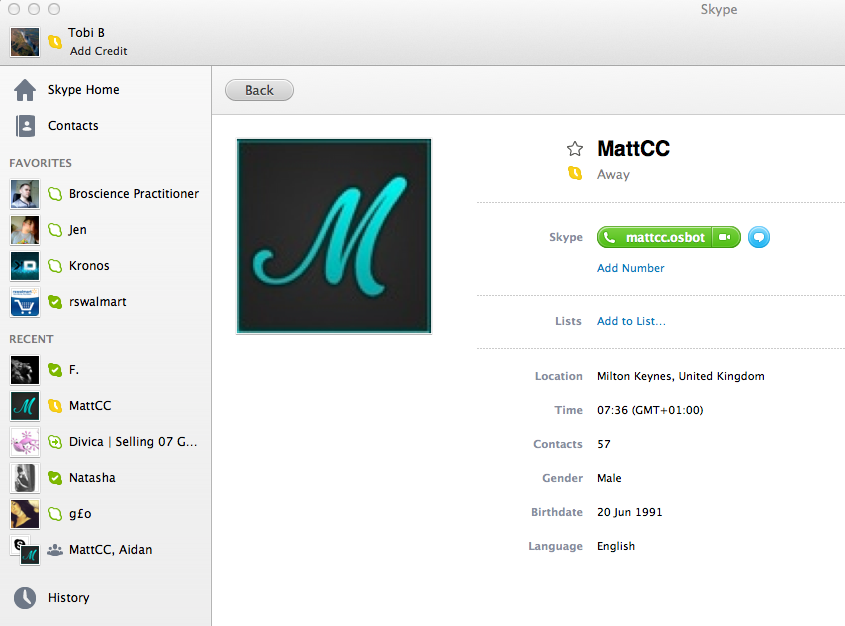This screenshot has height=626, width=845.
Task: Click Broscience Practitioner's avatar thumbnail
Action: pyautogui.click(x=25, y=194)
